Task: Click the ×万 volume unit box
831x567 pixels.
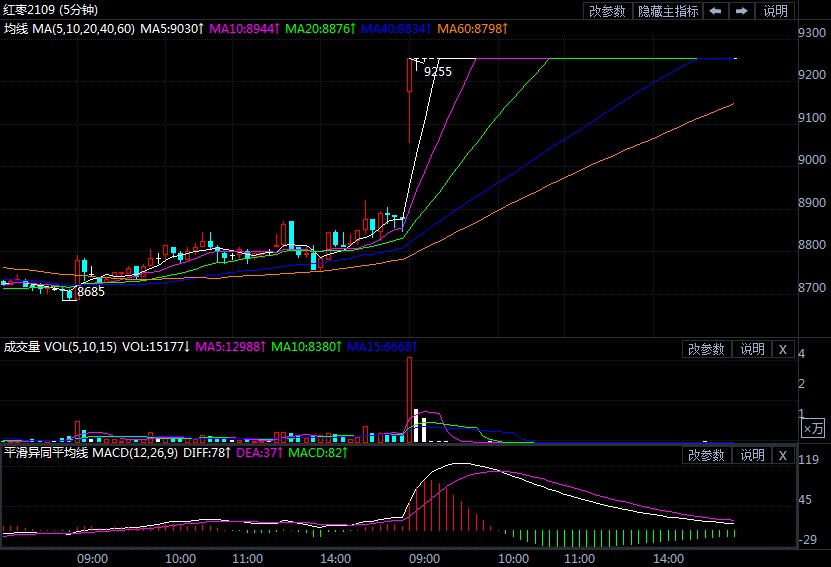Action: 814,428
